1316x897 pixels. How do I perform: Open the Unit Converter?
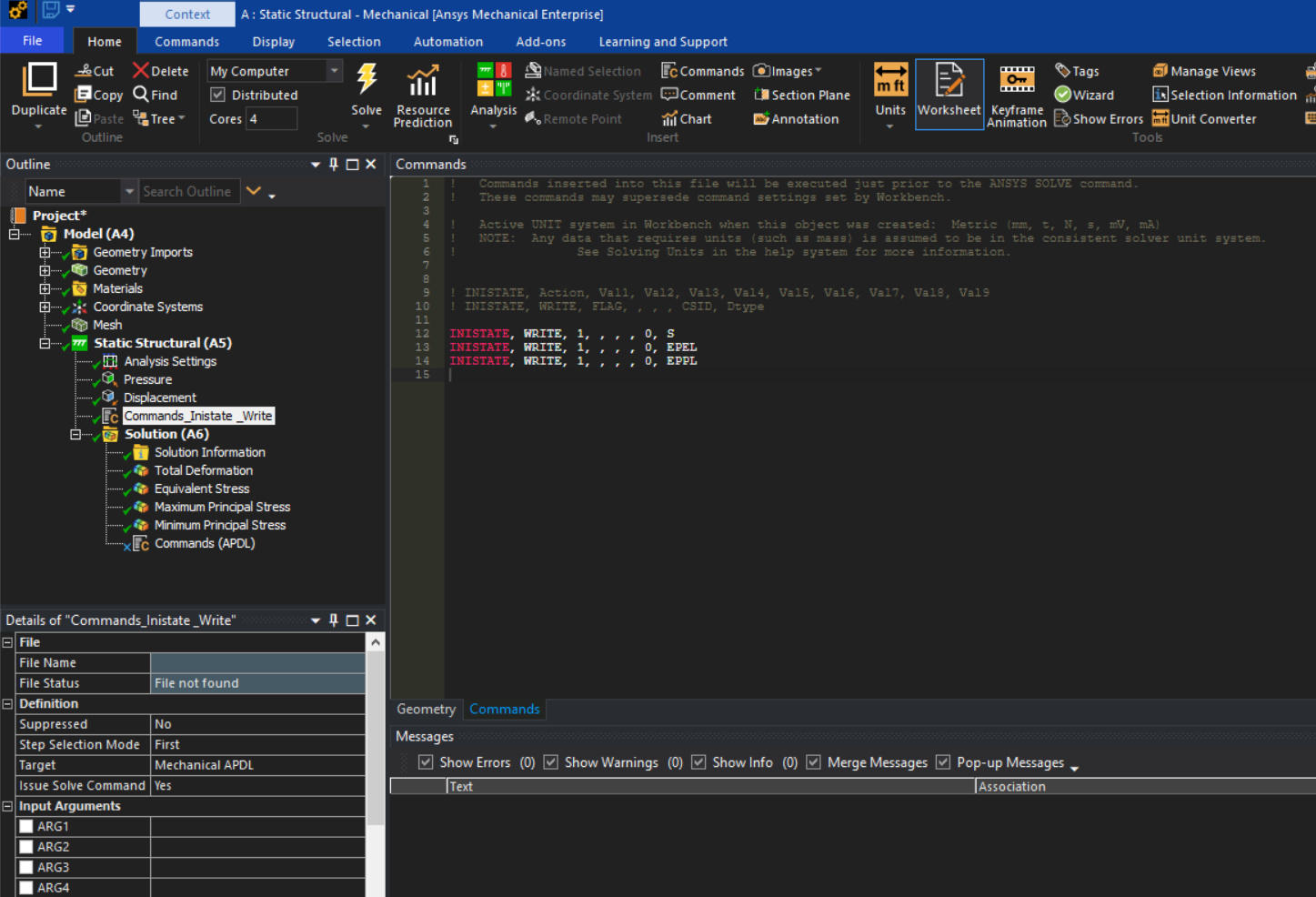pos(1204,118)
